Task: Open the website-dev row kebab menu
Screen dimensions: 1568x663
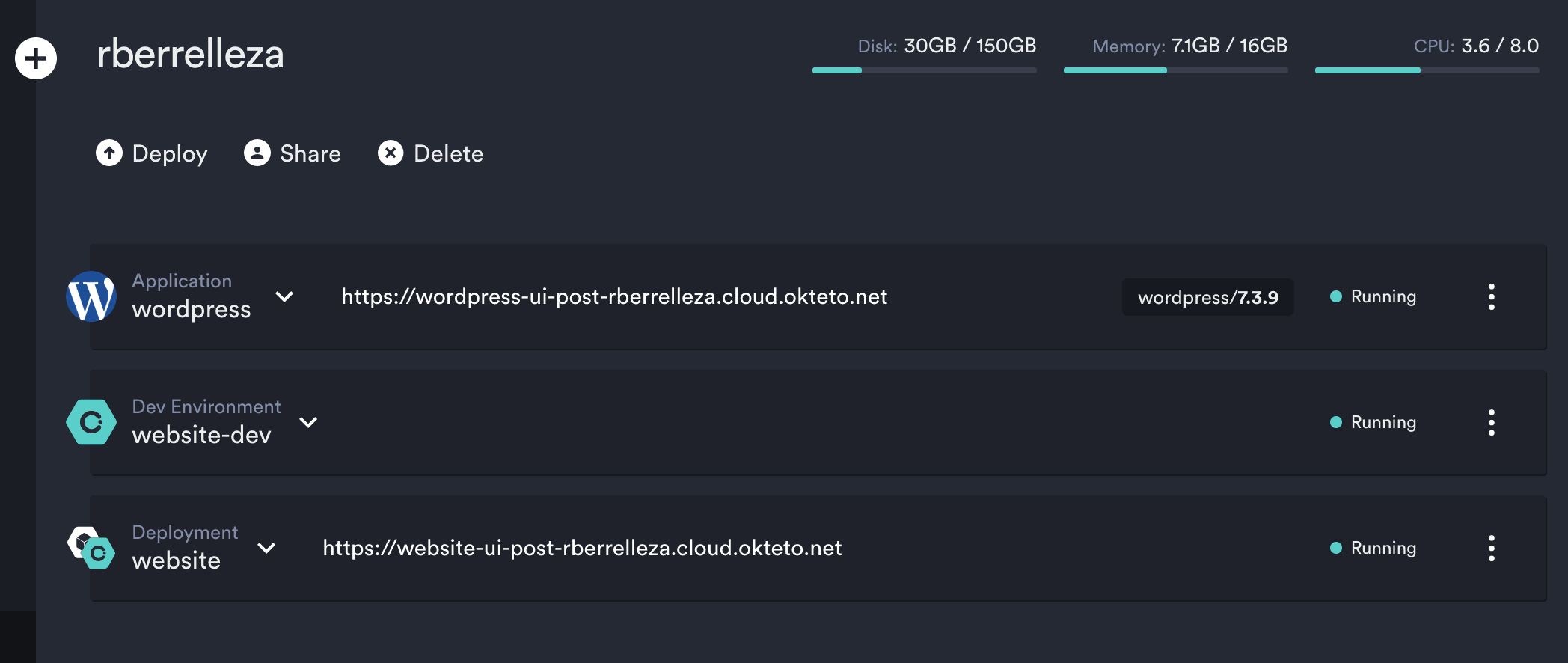Action: pyautogui.click(x=1492, y=422)
